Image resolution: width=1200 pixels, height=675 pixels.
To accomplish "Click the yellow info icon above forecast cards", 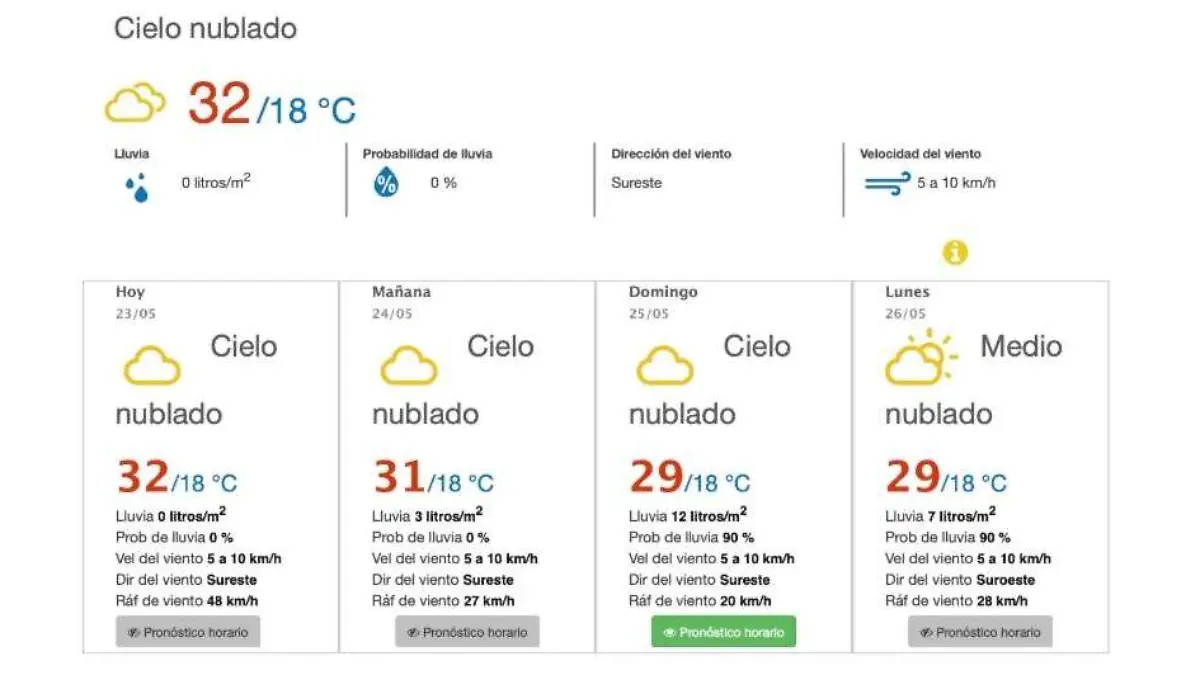I will point(957,253).
